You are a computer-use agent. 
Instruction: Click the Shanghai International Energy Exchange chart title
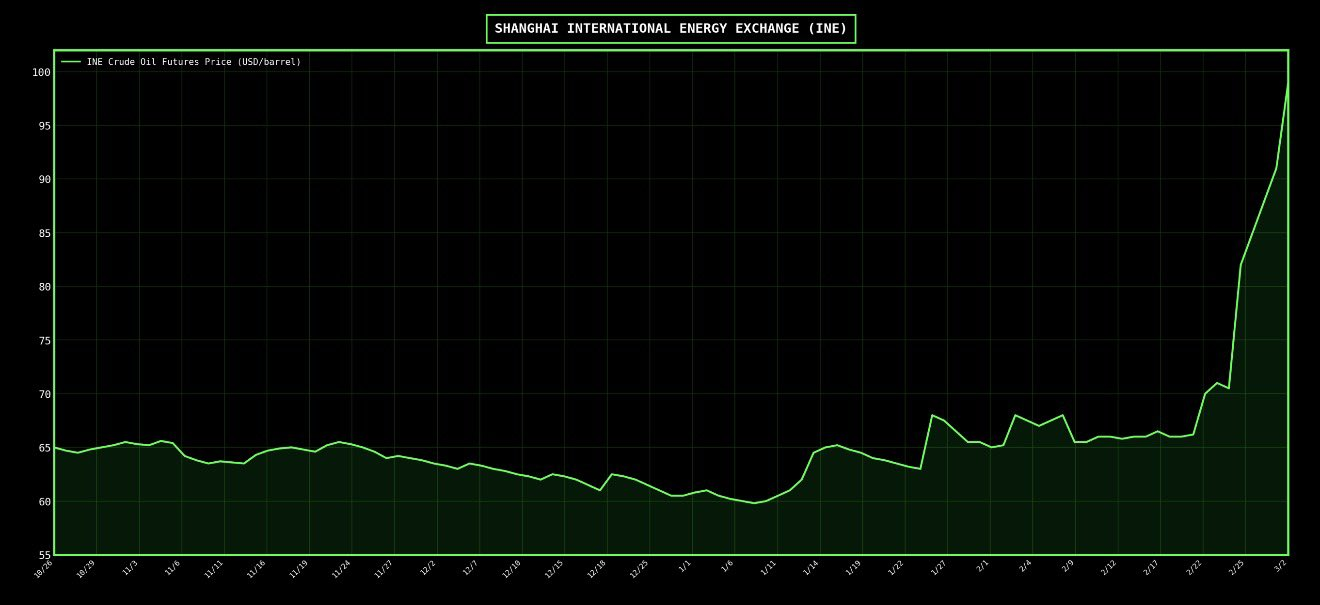click(670, 29)
